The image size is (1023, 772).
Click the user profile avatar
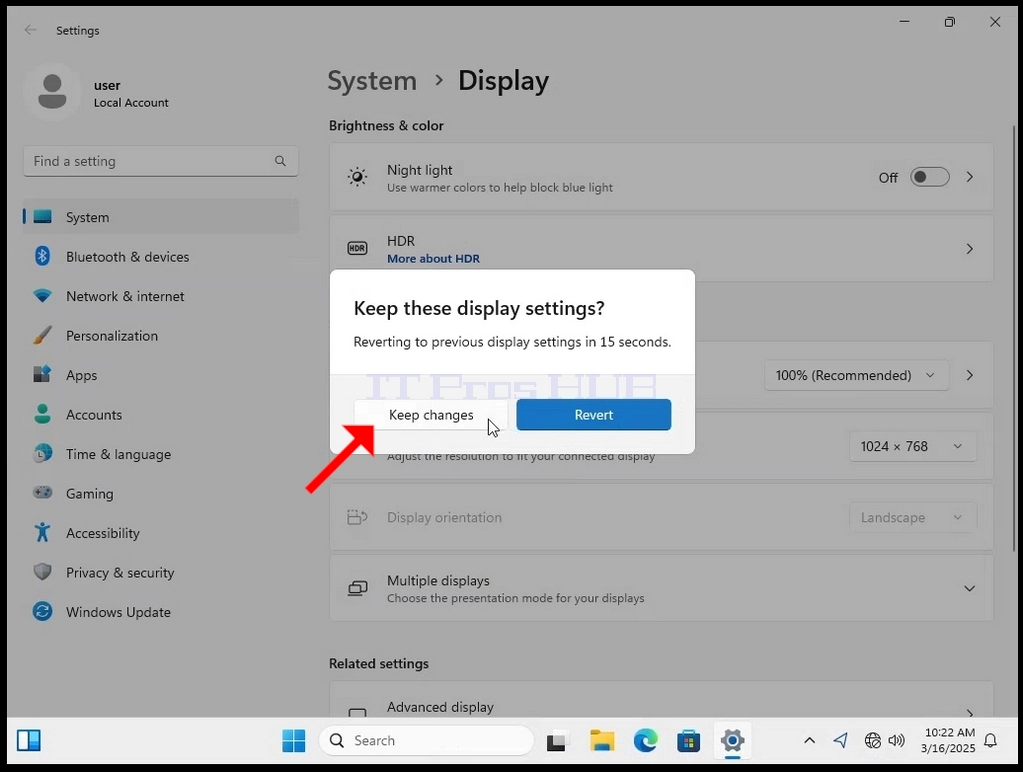52,91
